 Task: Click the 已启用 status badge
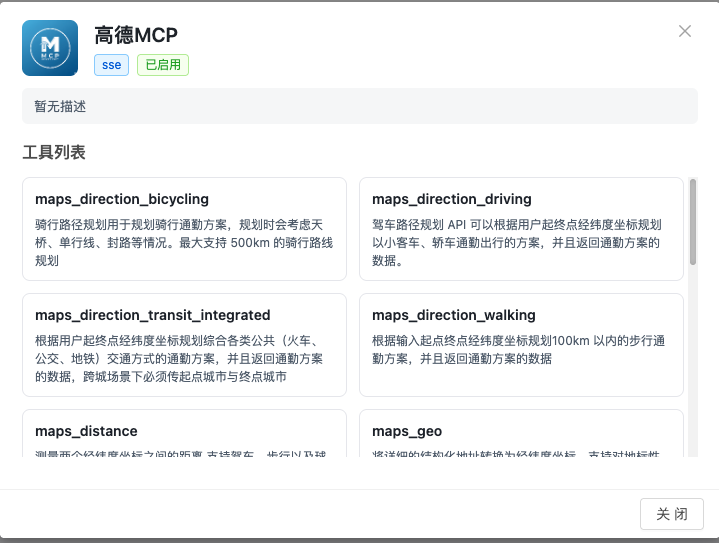point(163,65)
